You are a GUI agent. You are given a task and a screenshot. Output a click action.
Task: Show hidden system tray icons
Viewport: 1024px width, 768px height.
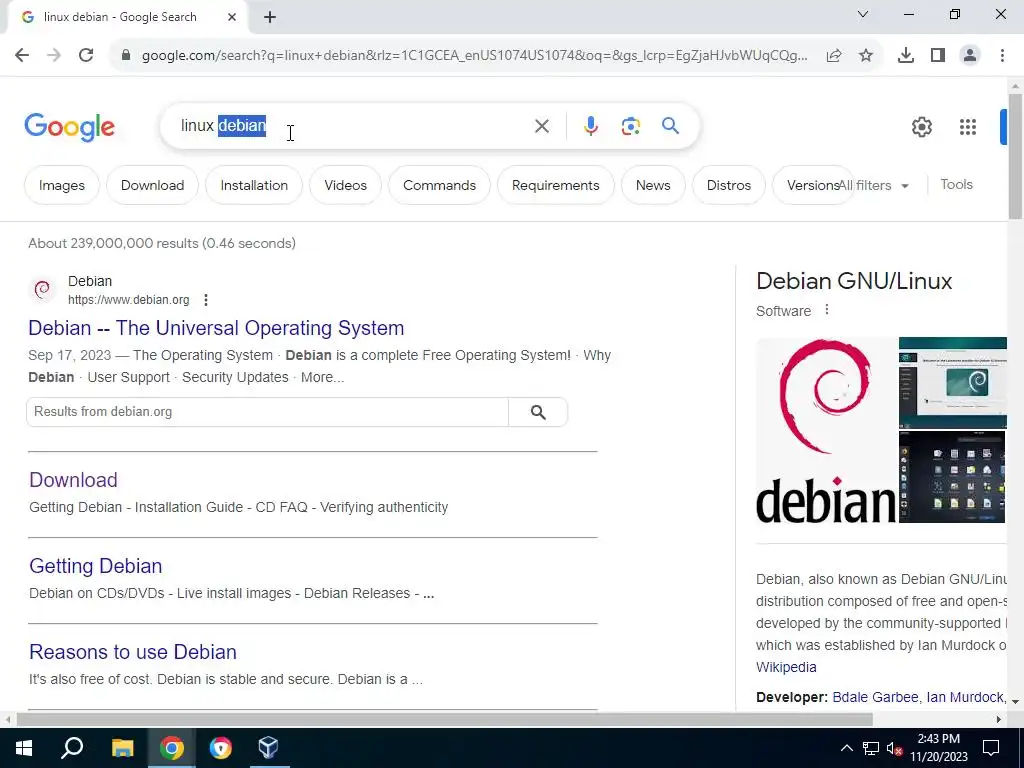[x=846, y=748]
